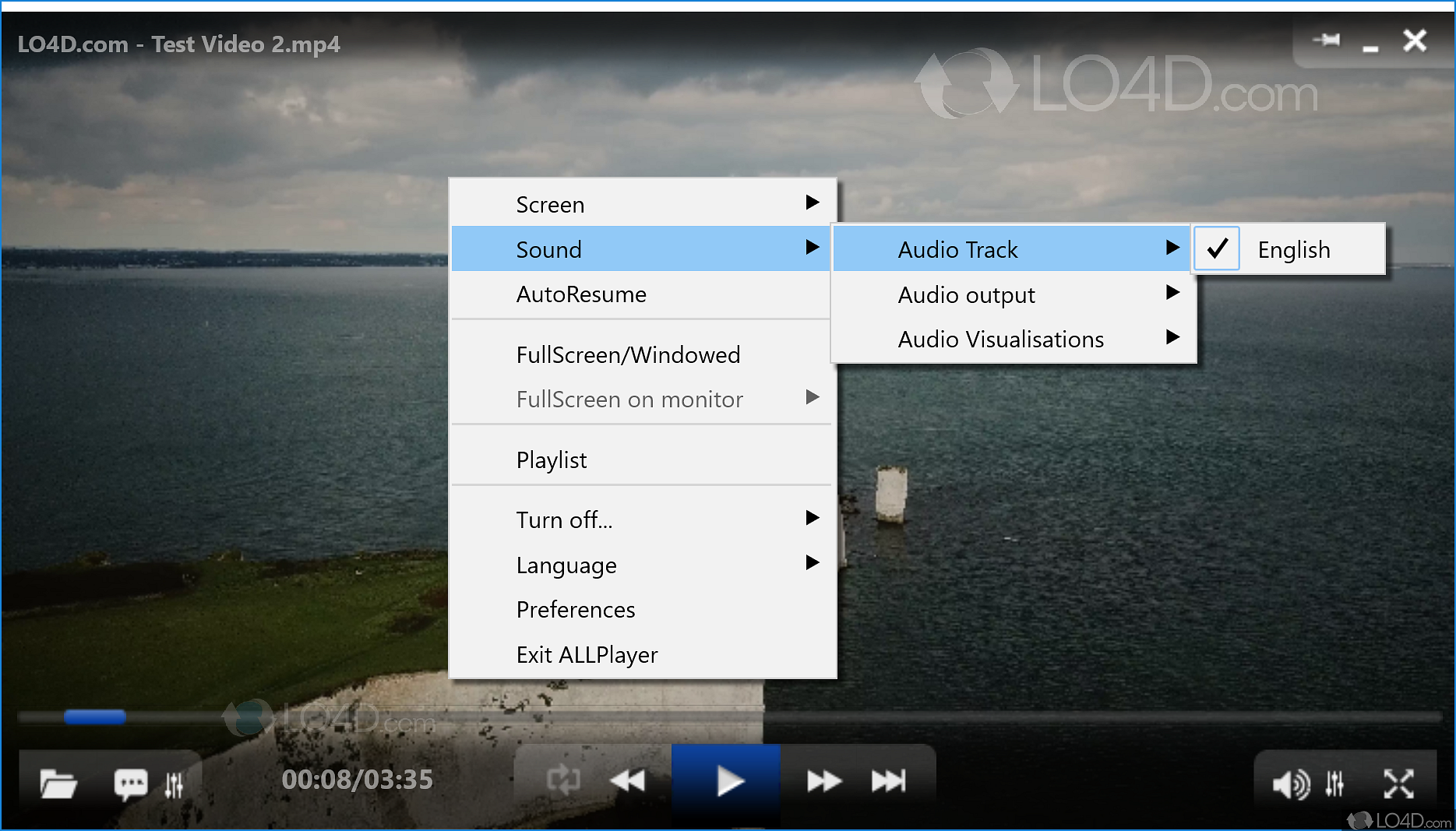Pin the window using the pin icon
Viewport: 1456px width, 831px height.
pyautogui.click(x=1327, y=40)
